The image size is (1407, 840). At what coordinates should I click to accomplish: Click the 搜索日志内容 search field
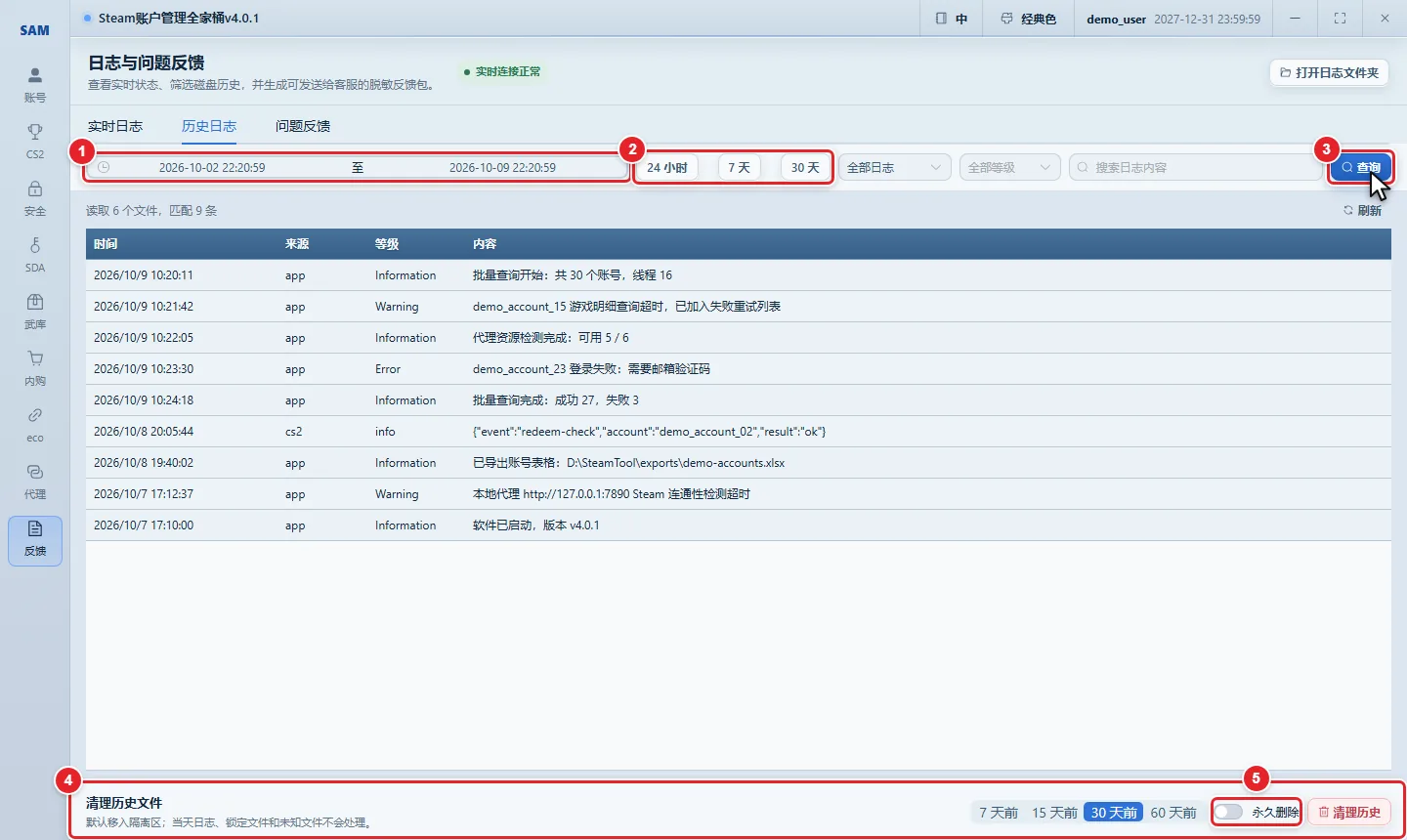(x=1195, y=167)
